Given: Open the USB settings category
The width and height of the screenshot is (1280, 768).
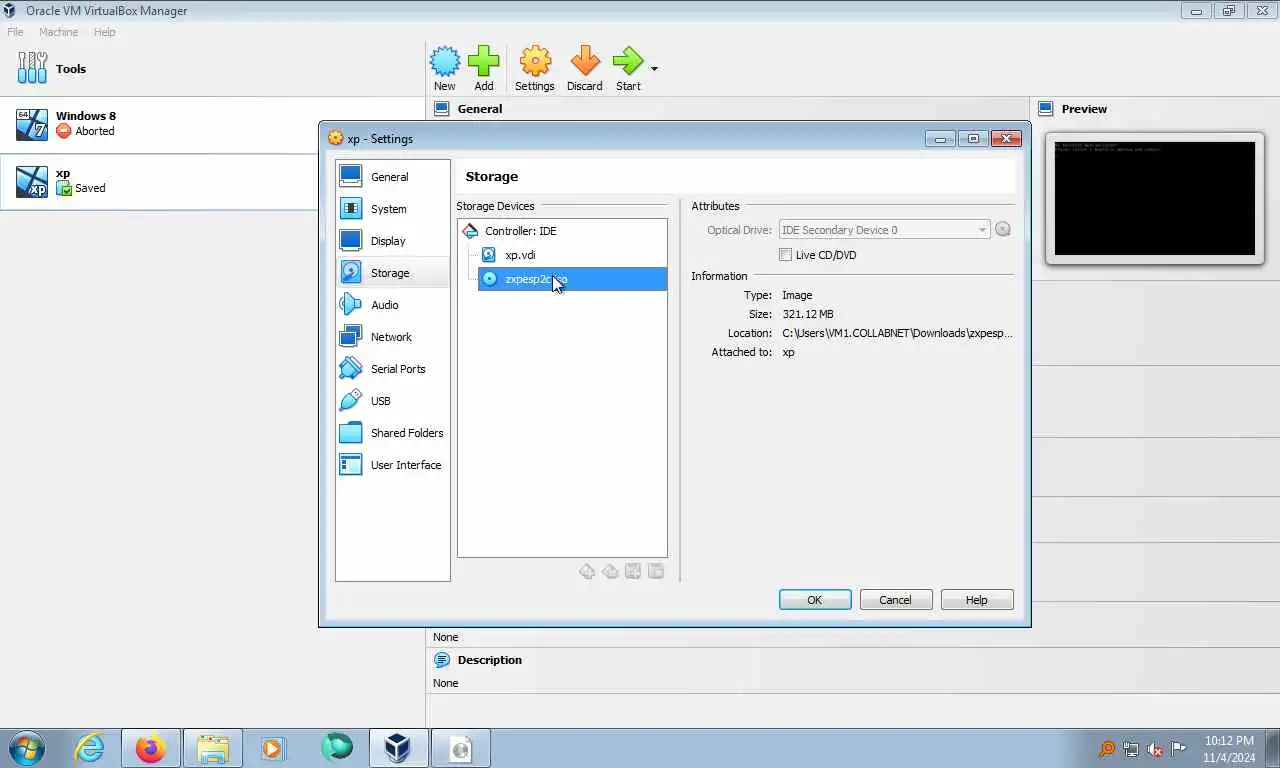Looking at the screenshot, I should [x=392, y=401].
